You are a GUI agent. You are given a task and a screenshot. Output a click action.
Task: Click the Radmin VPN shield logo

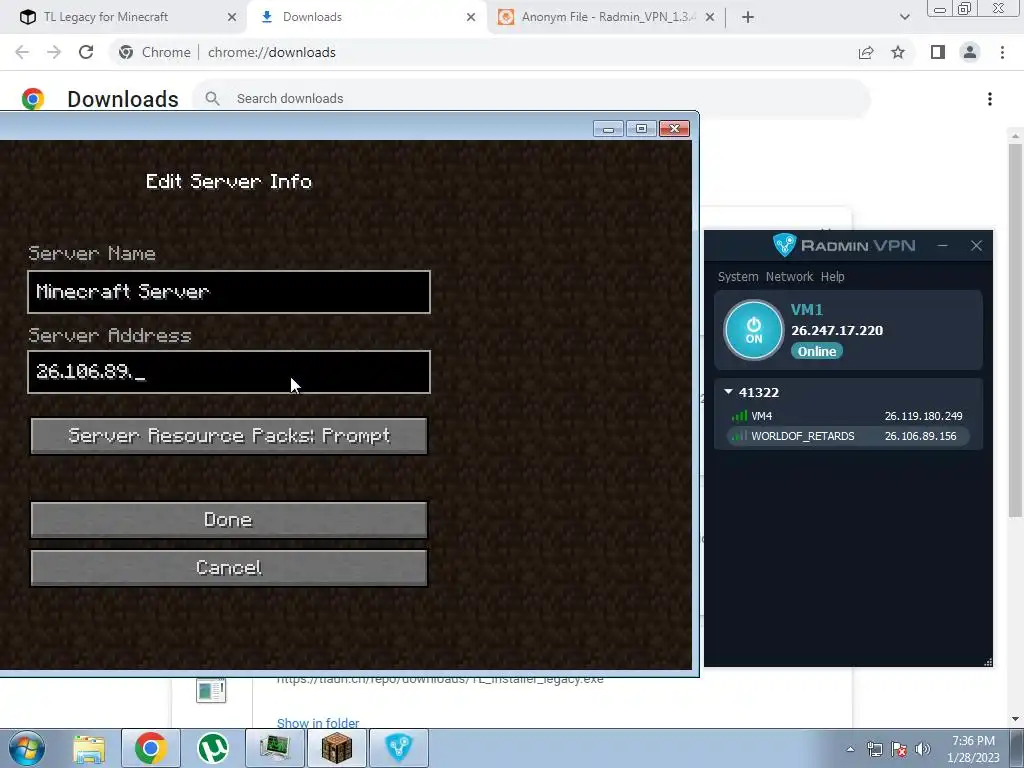784,245
